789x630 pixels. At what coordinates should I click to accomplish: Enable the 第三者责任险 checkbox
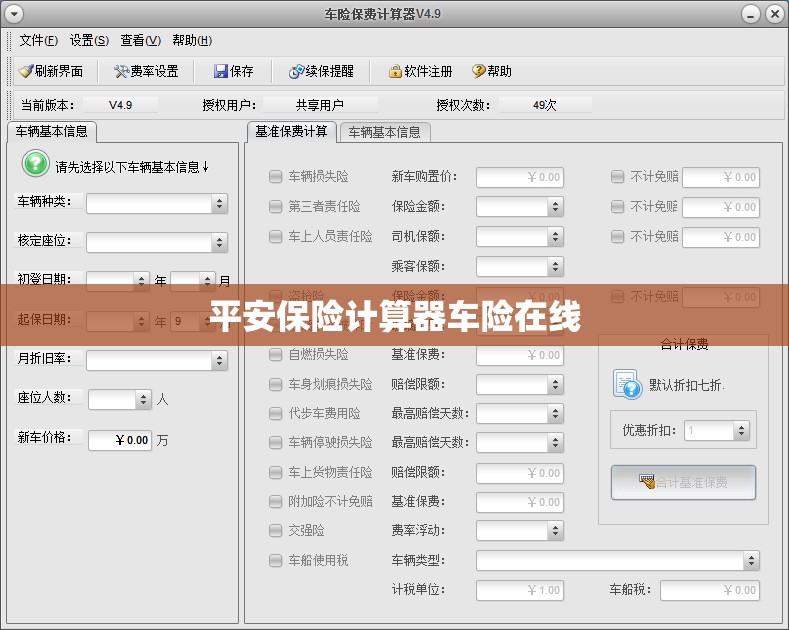tap(275, 206)
